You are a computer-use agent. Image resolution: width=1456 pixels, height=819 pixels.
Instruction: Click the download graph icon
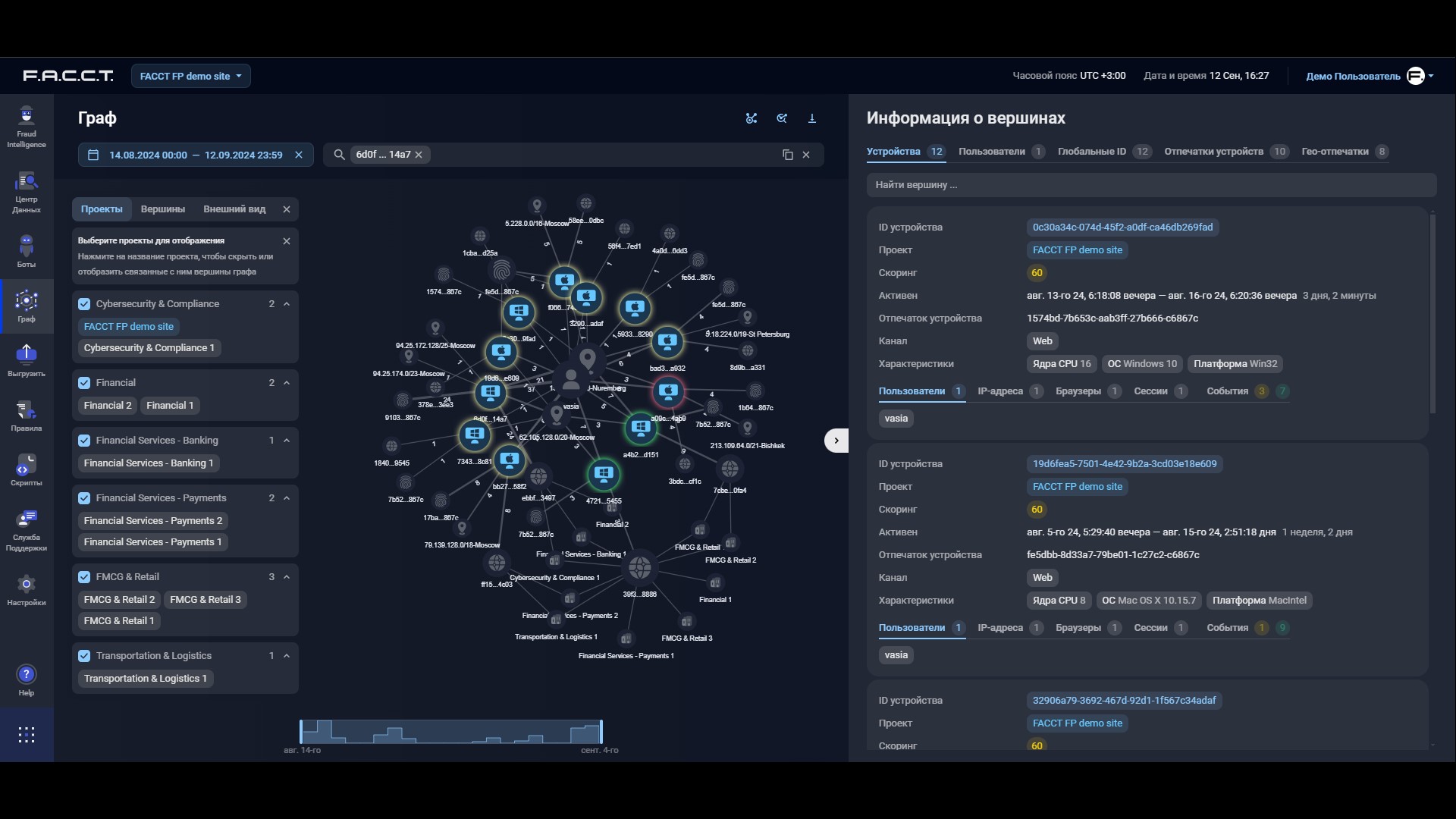[x=812, y=118]
